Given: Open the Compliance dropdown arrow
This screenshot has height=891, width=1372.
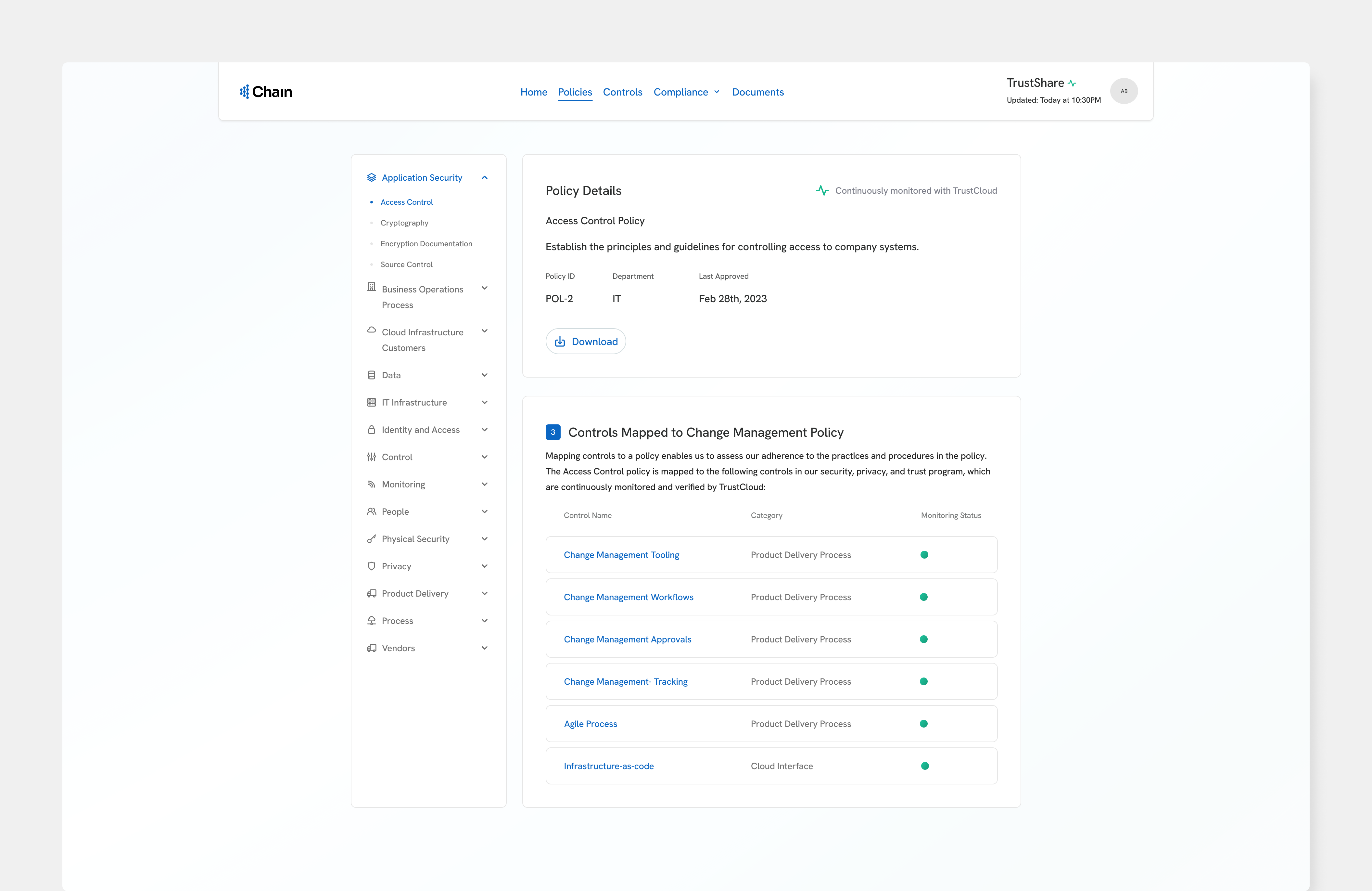Looking at the screenshot, I should tap(717, 92).
